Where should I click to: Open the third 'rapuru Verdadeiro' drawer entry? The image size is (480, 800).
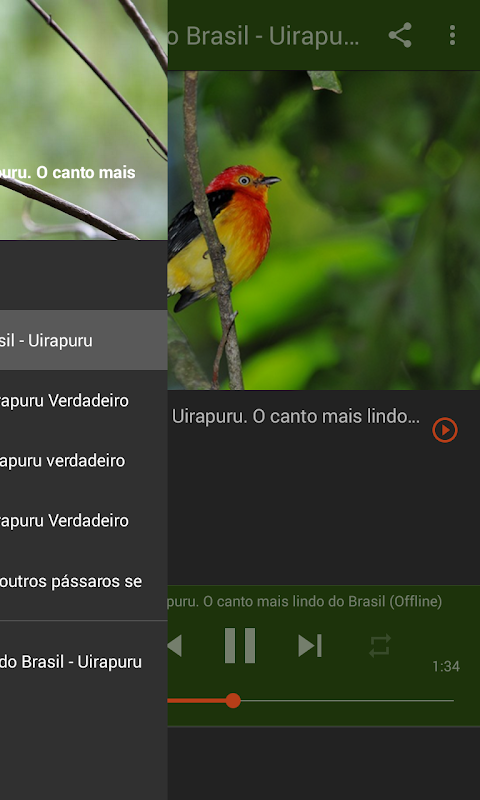84,521
